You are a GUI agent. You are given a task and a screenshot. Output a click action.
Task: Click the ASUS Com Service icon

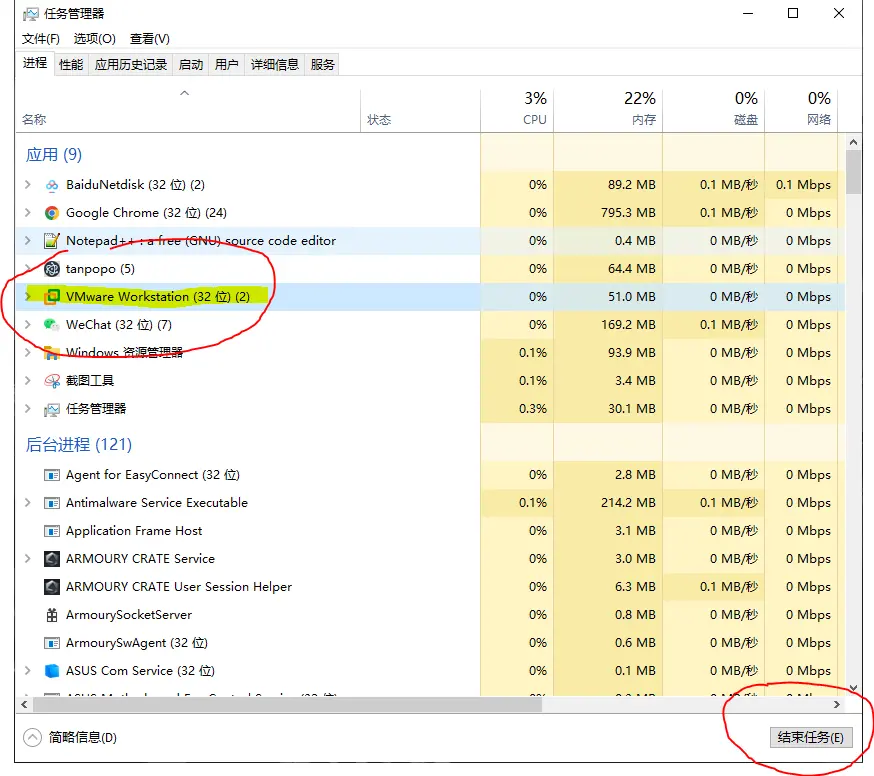tap(52, 671)
